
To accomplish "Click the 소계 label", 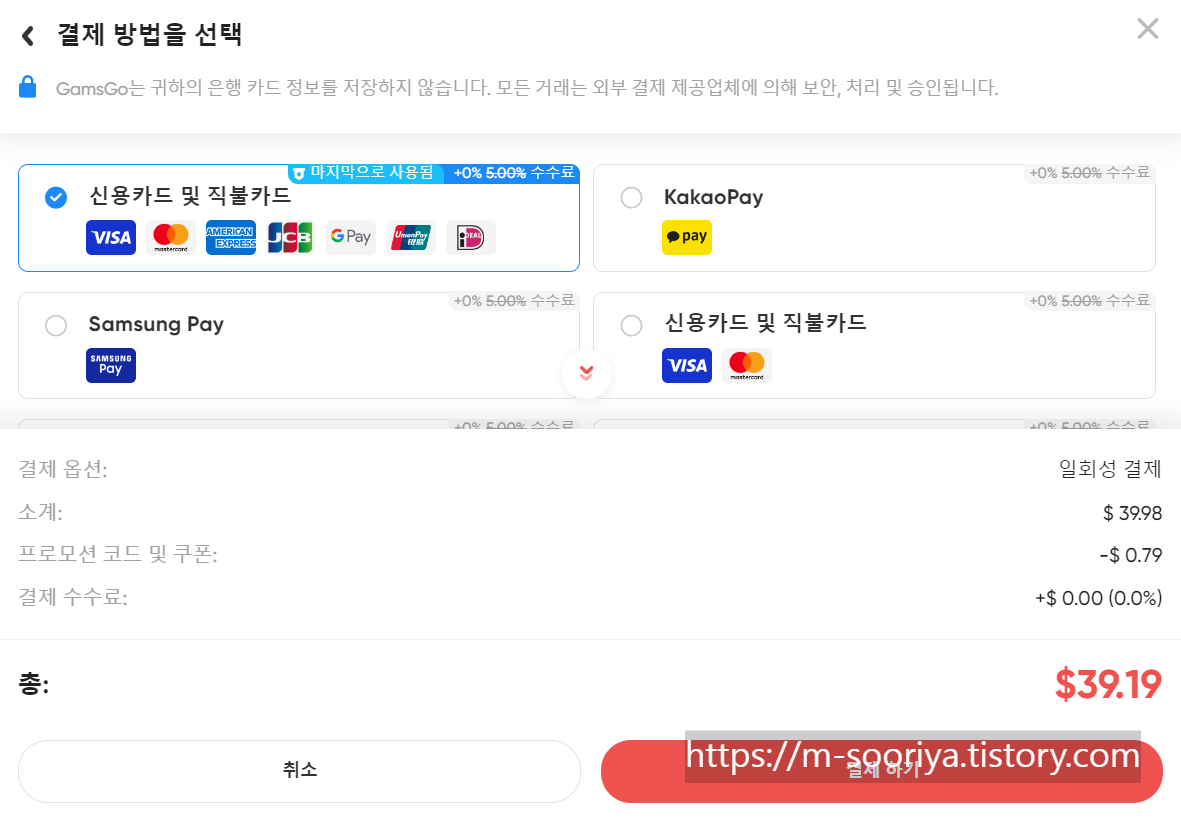I will (40, 512).
